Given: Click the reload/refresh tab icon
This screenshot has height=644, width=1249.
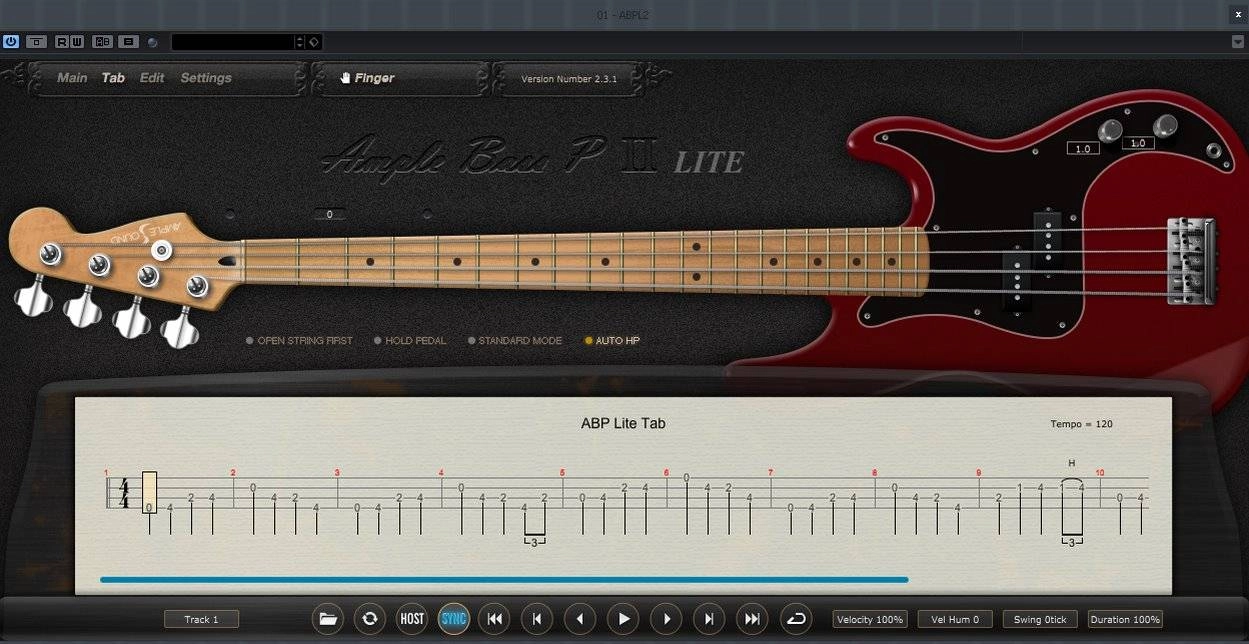Looking at the screenshot, I should pyautogui.click(x=369, y=619).
